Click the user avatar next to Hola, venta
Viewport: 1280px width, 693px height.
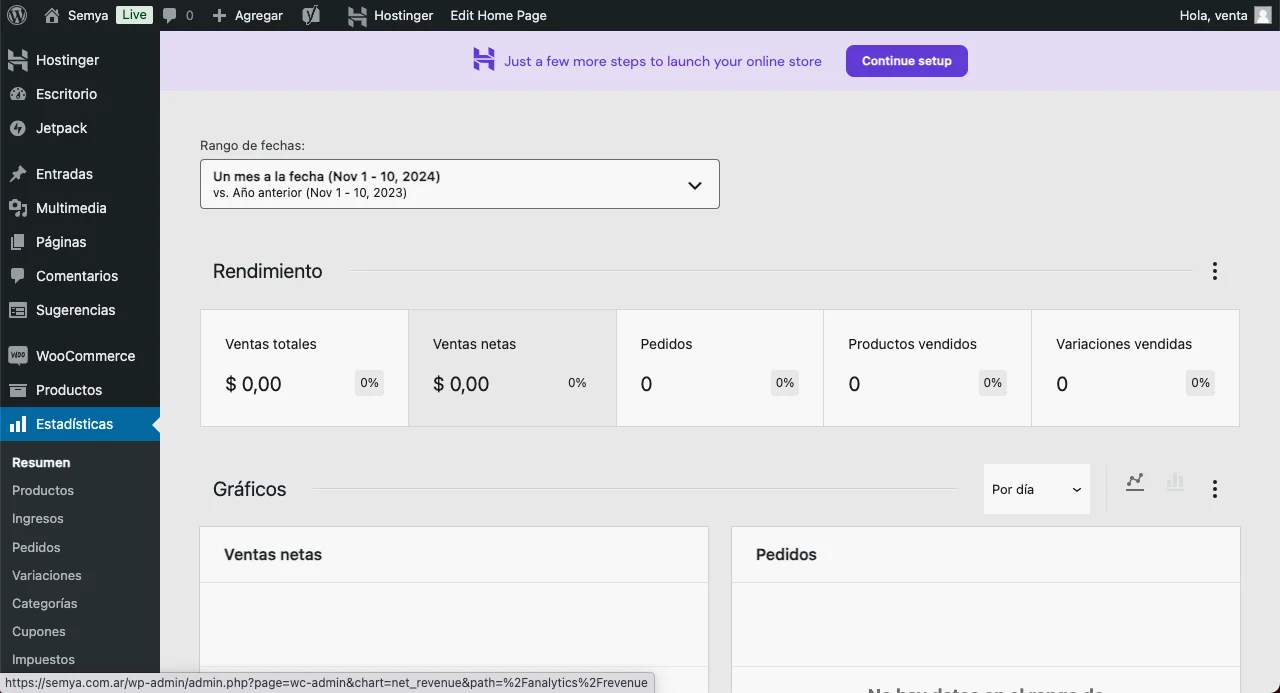point(1262,15)
